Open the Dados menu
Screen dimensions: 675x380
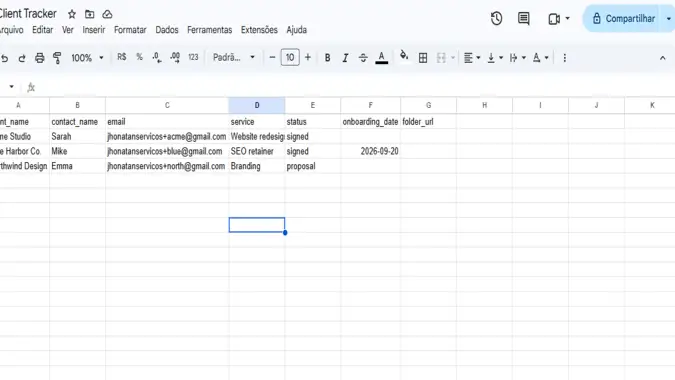point(167,30)
